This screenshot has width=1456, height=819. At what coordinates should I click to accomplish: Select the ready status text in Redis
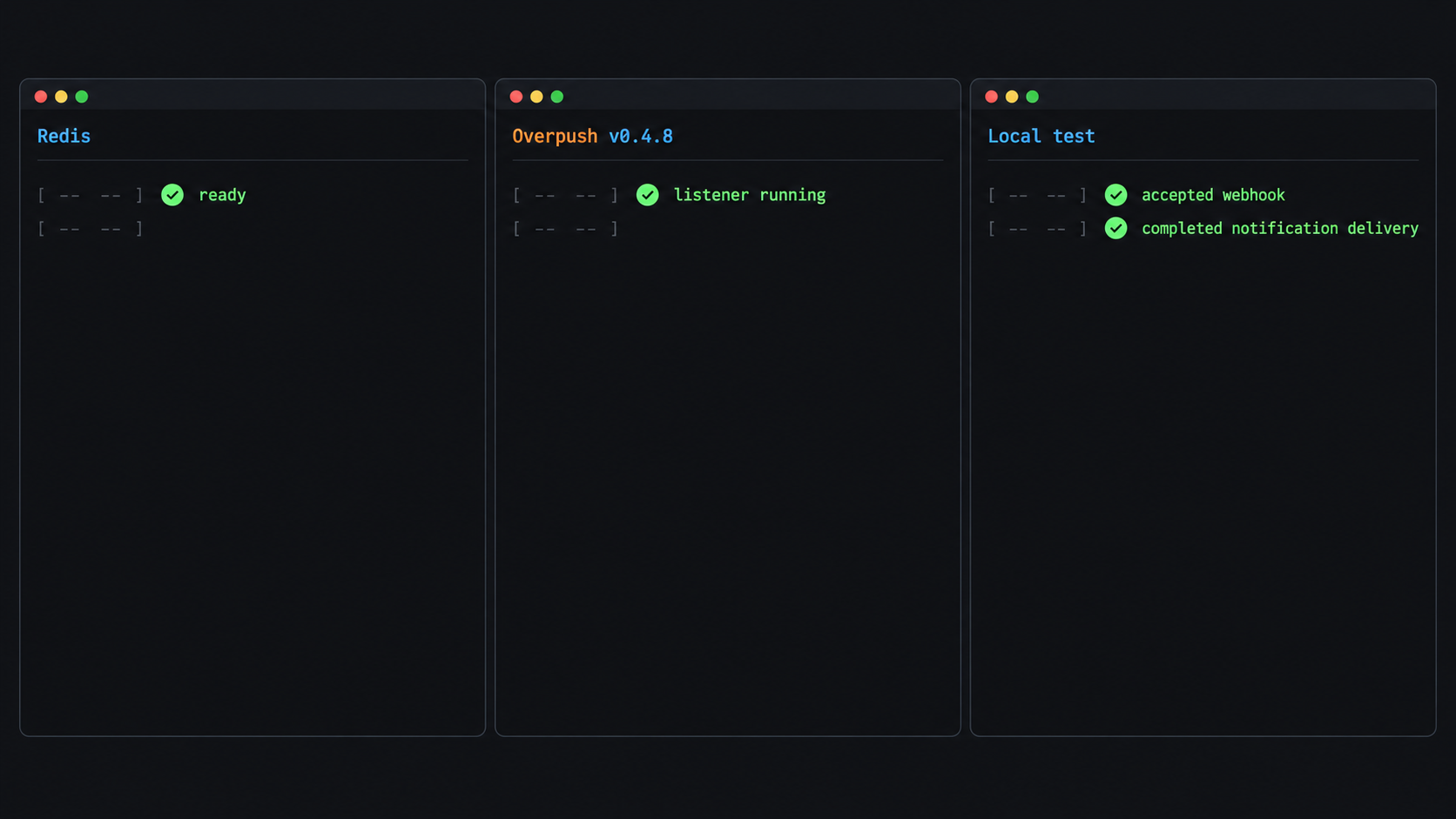coord(222,196)
